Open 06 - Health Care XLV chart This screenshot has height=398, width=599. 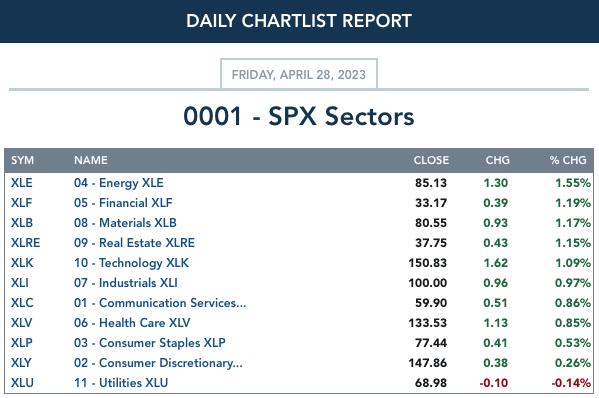[132, 323]
